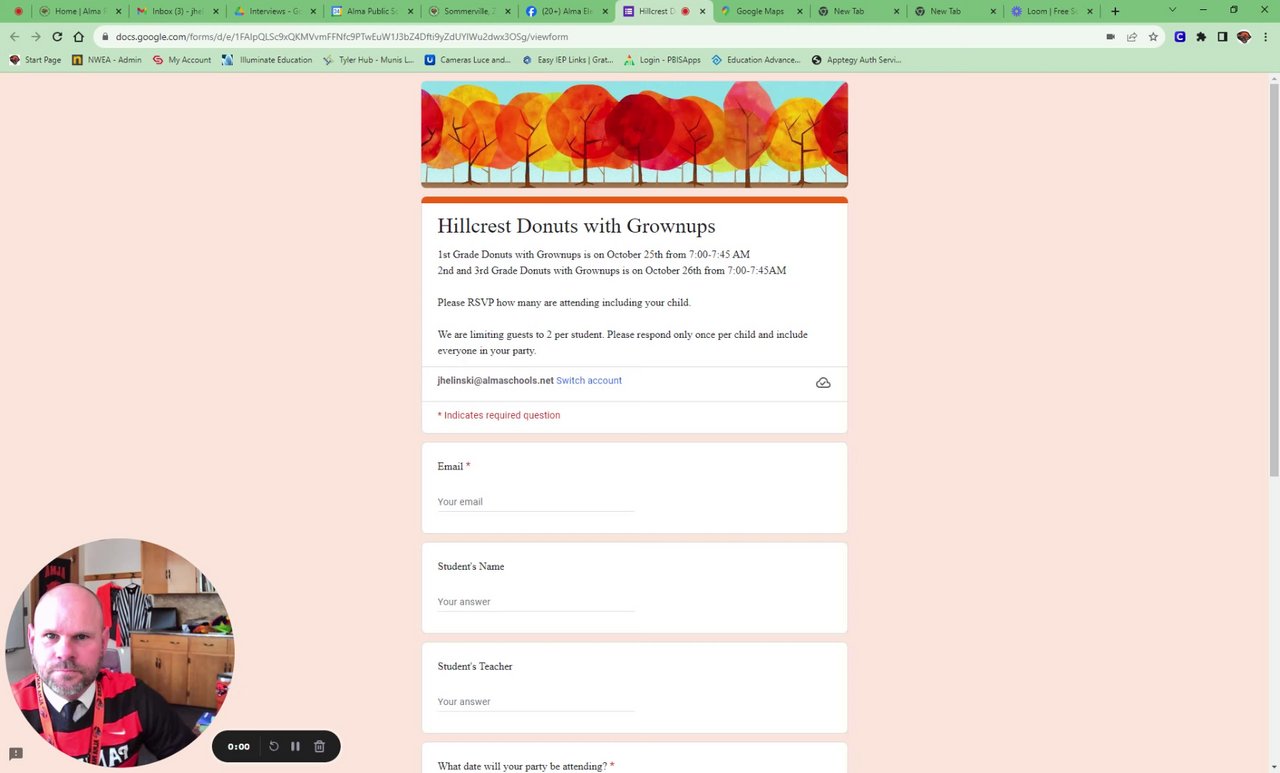Click the Email input field
This screenshot has height=773, width=1280.
[536, 502]
